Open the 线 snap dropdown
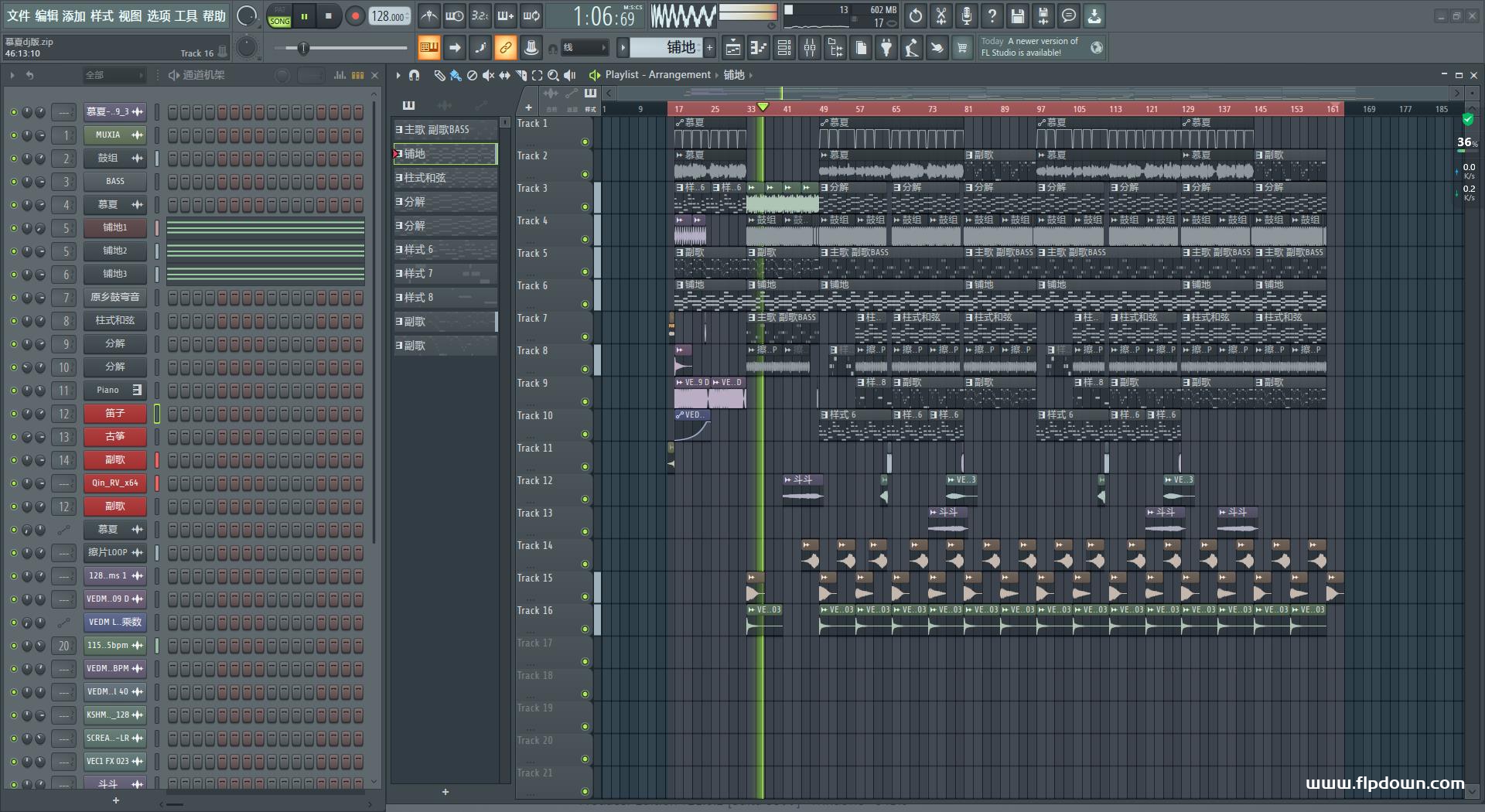 pos(584,48)
